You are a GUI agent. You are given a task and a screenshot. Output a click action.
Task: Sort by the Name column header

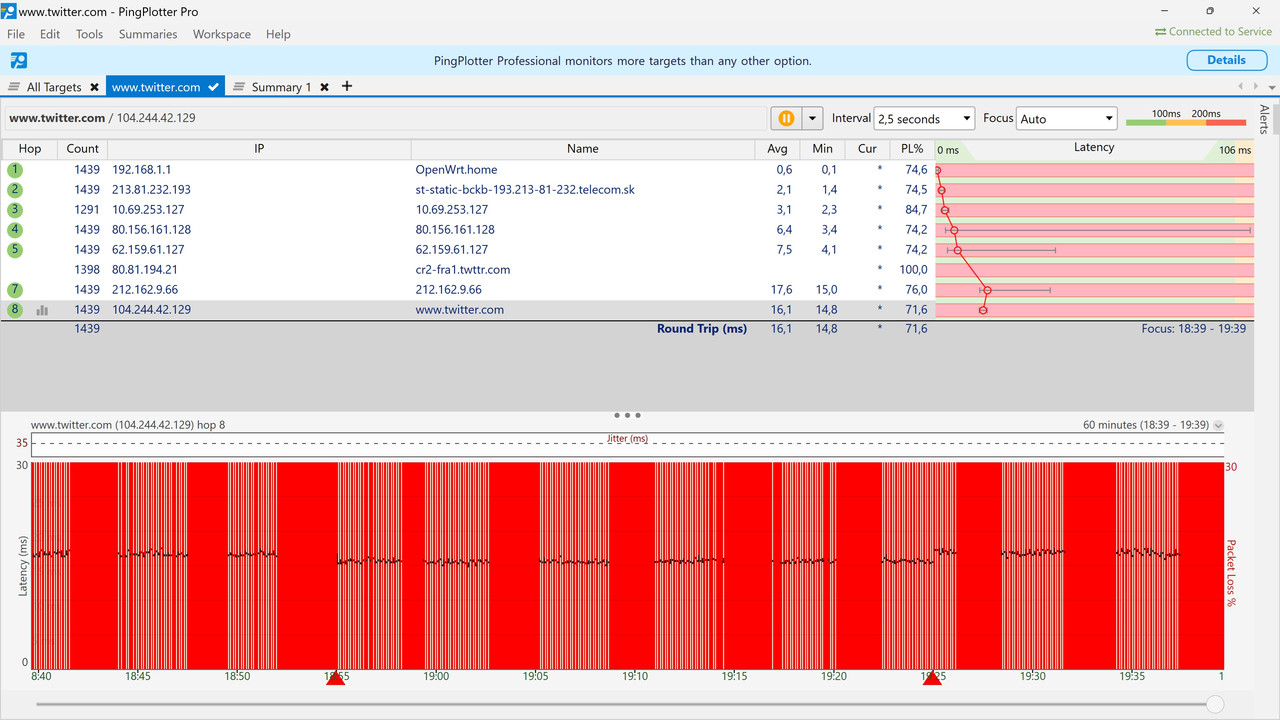coord(583,149)
